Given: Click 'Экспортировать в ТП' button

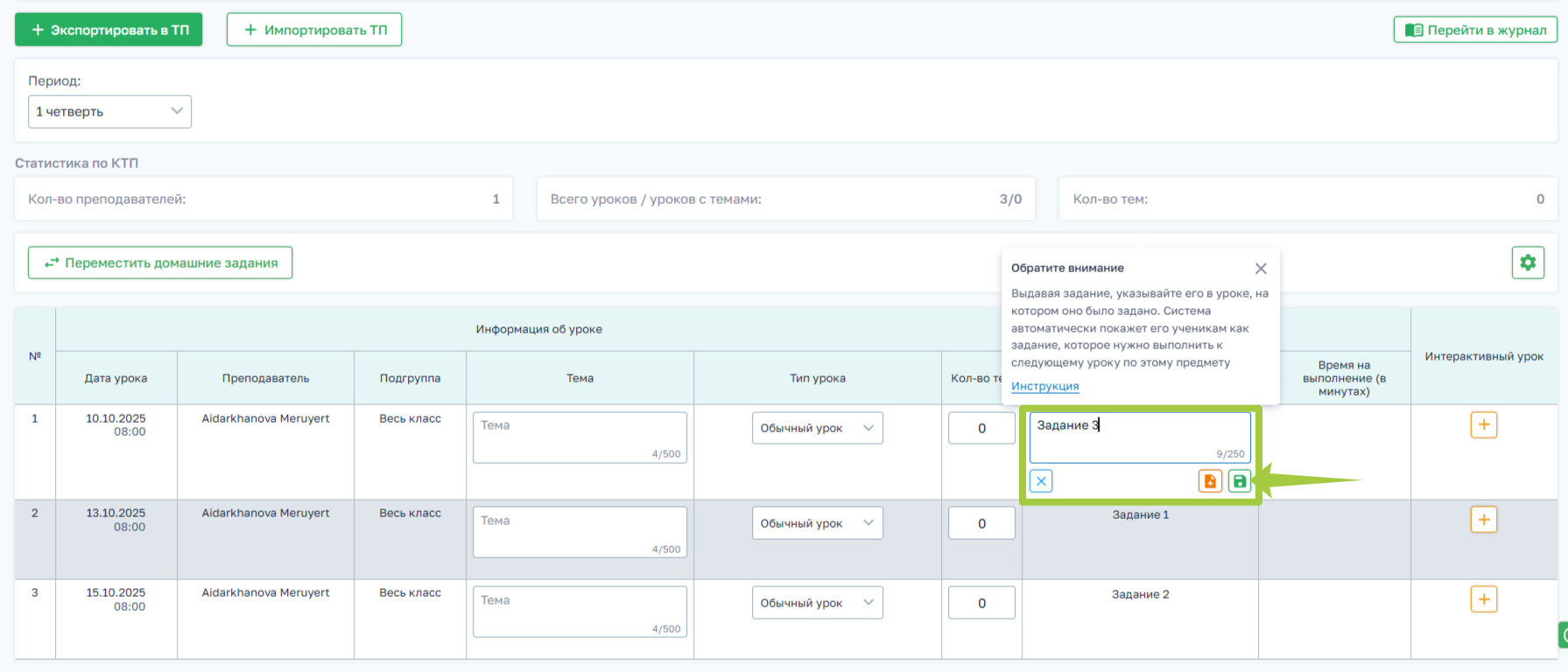Looking at the screenshot, I should coord(109,30).
